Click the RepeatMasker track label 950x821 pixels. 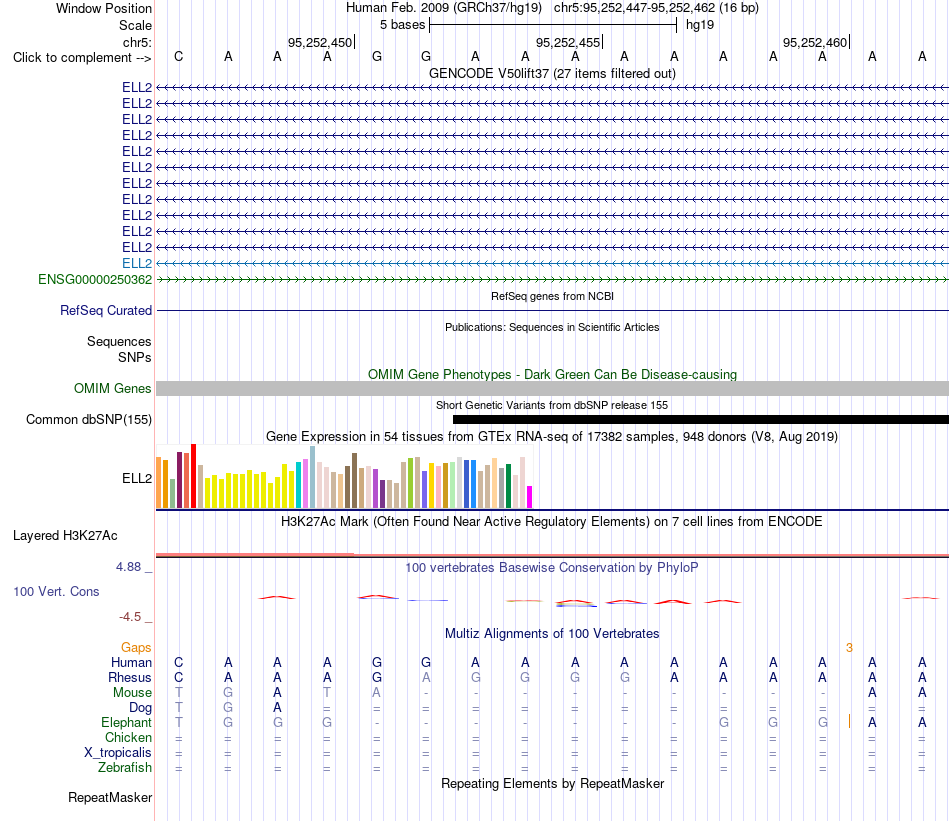point(110,797)
